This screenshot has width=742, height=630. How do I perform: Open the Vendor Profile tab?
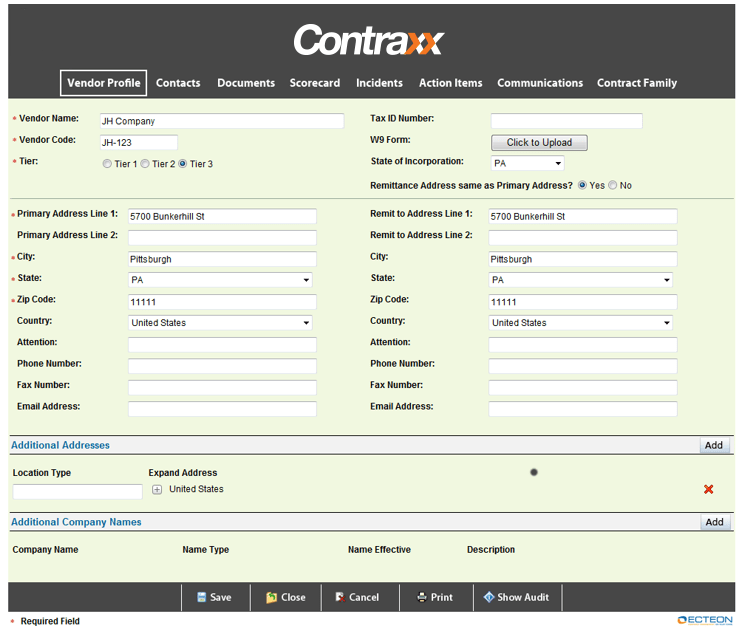tap(104, 83)
